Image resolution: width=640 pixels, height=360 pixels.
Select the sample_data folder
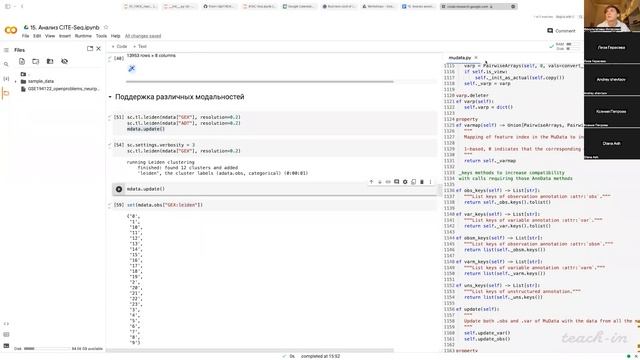pos(40,81)
